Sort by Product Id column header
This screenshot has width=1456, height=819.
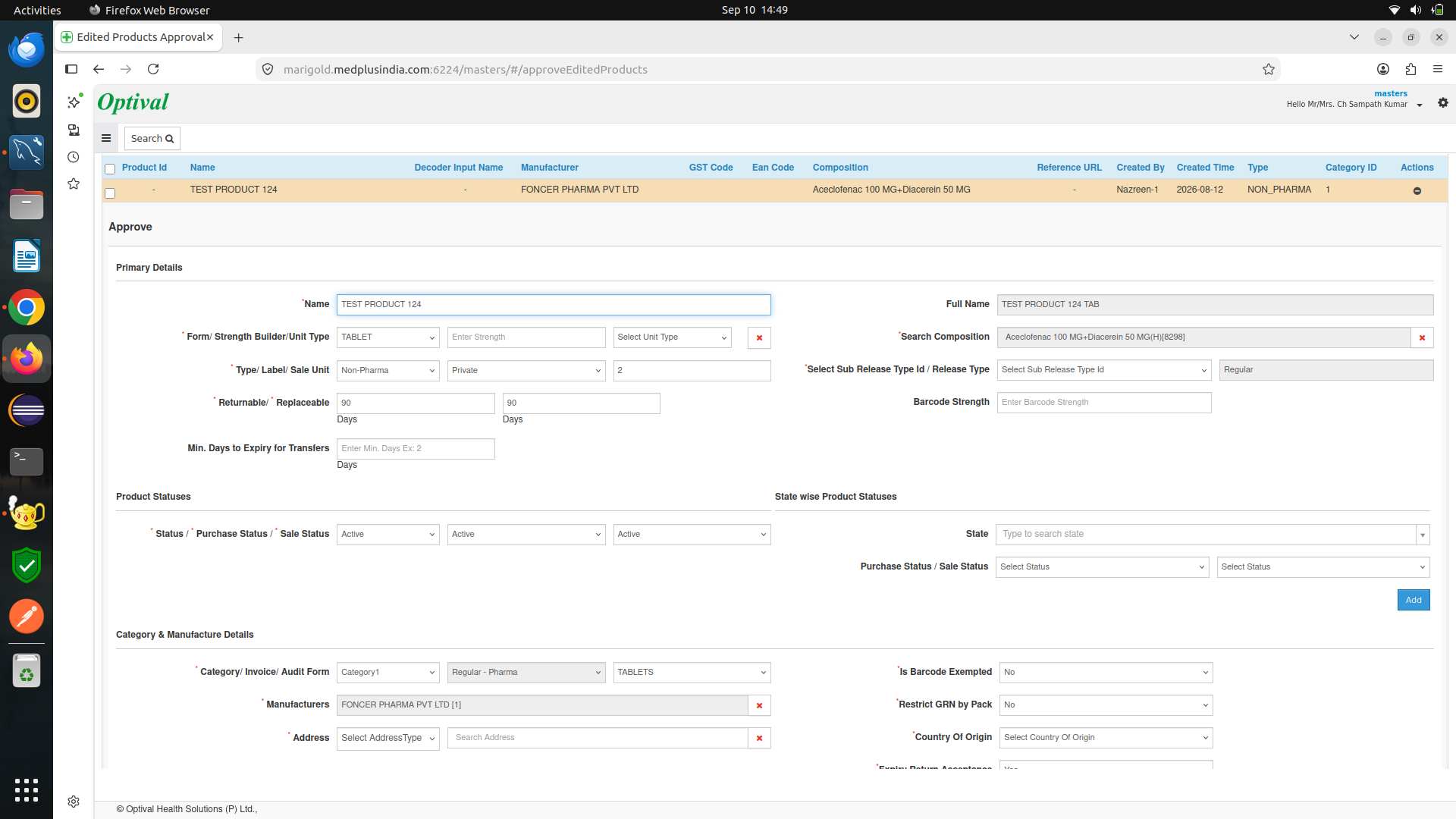144,168
